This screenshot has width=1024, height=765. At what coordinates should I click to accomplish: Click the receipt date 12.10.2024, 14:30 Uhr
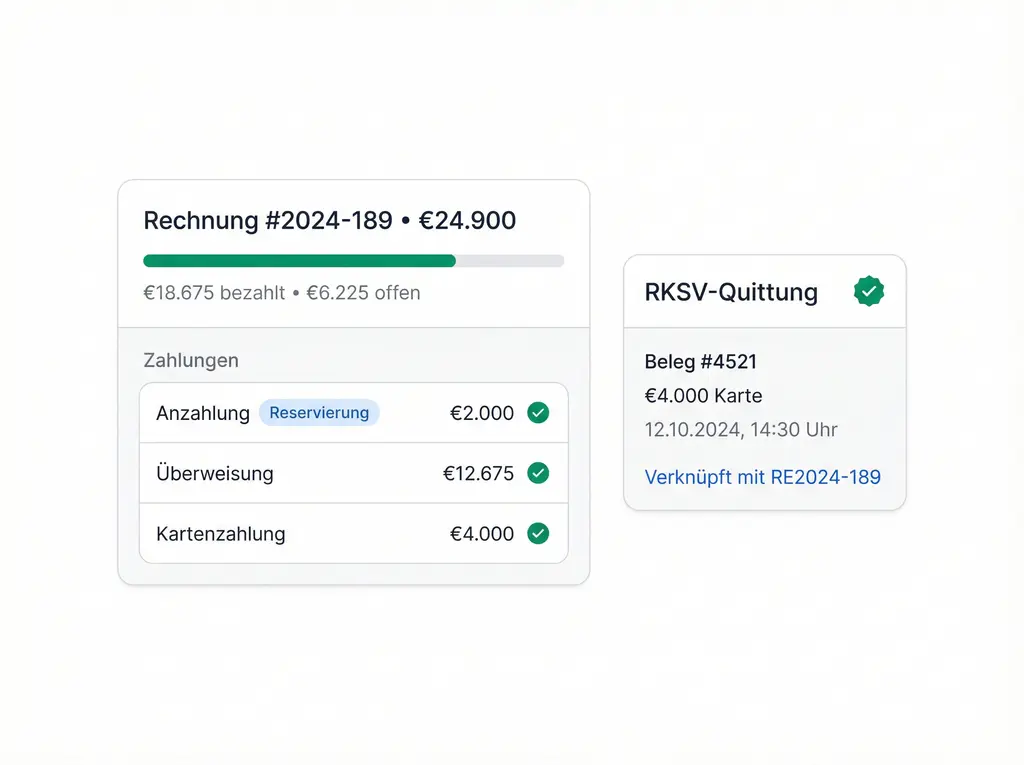741,430
